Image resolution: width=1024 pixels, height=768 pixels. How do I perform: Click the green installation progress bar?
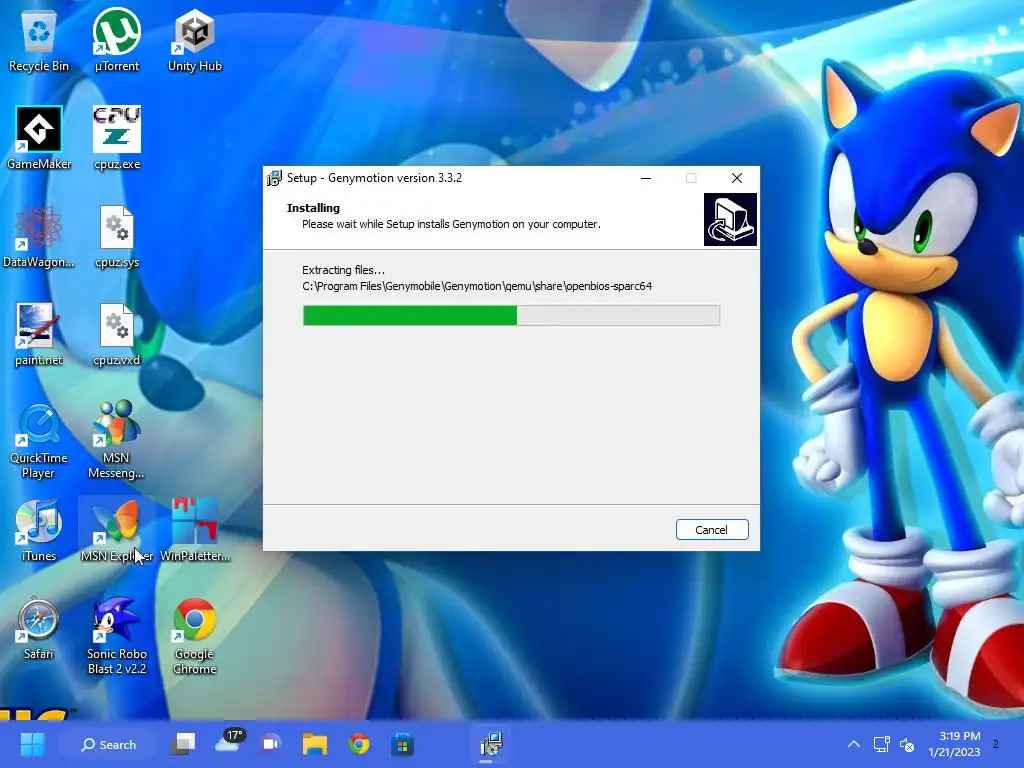pos(511,315)
